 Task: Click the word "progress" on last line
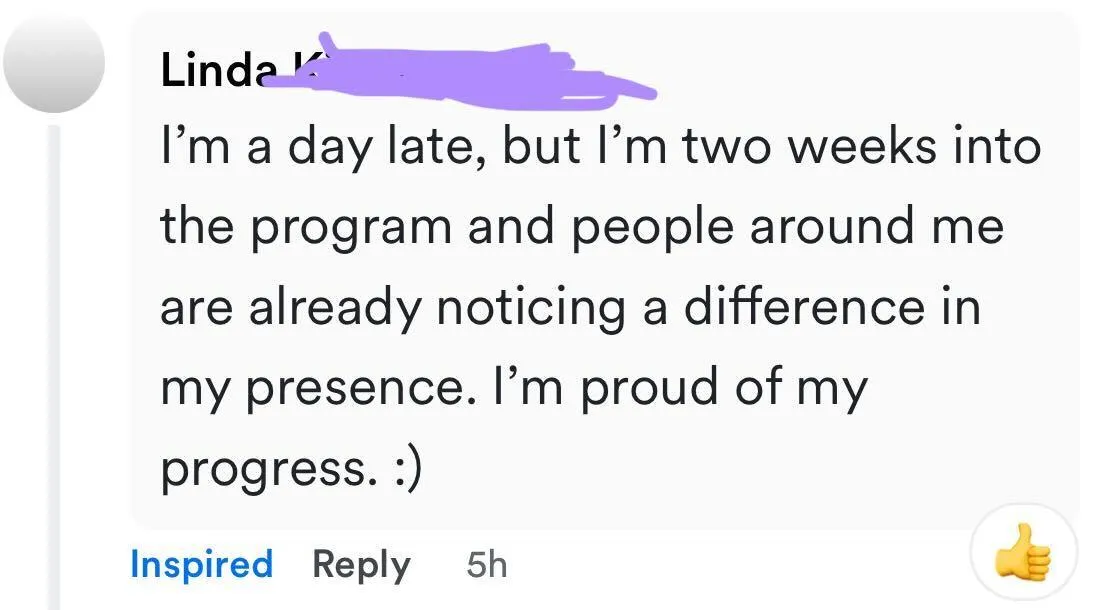click(x=265, y=470)
